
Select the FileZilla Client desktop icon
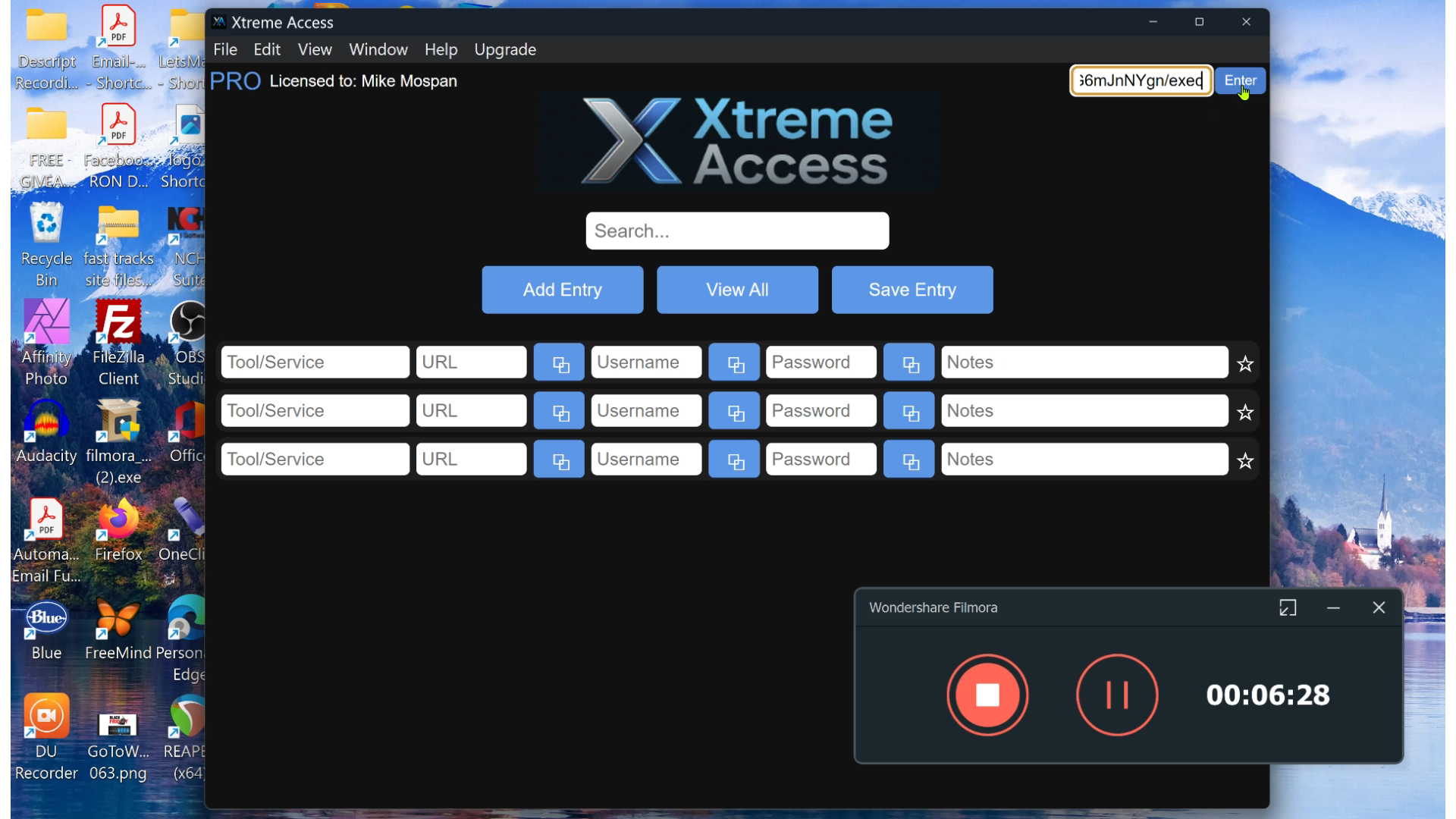click(x=118, y=343)
